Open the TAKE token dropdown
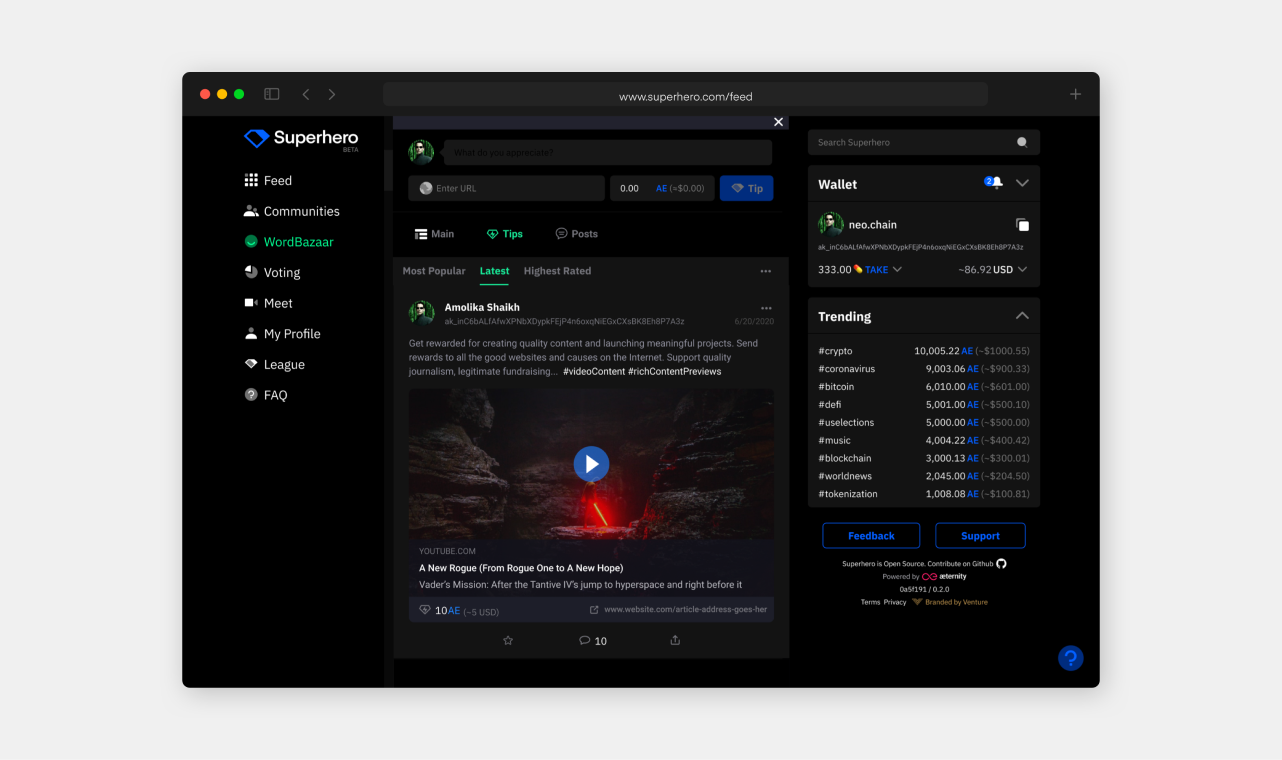 point(897,270)
